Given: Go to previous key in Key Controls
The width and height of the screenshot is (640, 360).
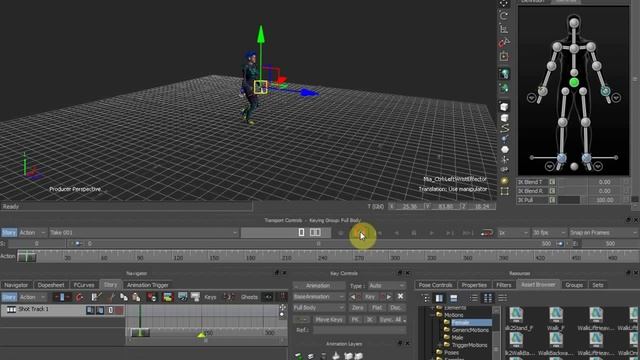Looking at the screenshot, I should [x=353, y=297].
